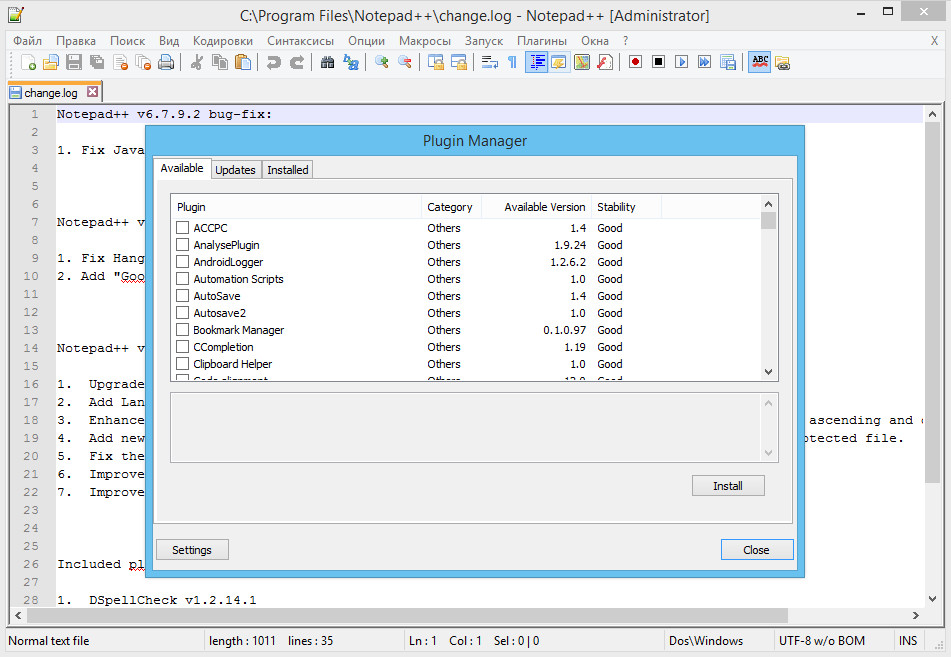The width and height of the screenshot is (951, 657).
Task: Check the Bookmark Manager checkbox
Action: pos(182,329)
